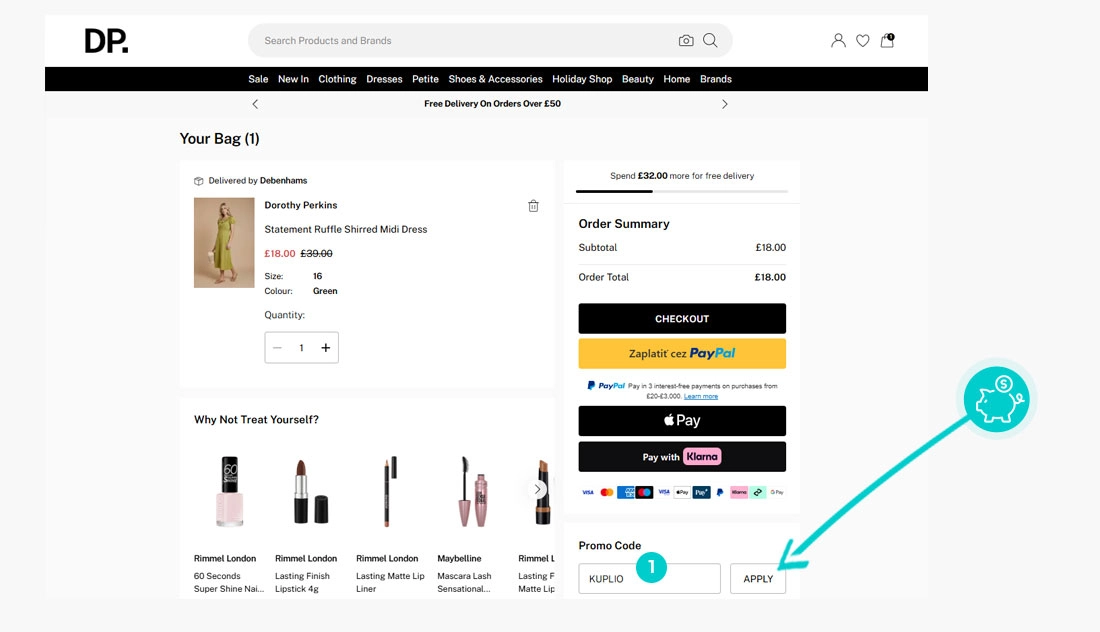The height and width of the screenshot is (632, 1100).
Task: Open the wishlist heart icon
Action: 863,41
